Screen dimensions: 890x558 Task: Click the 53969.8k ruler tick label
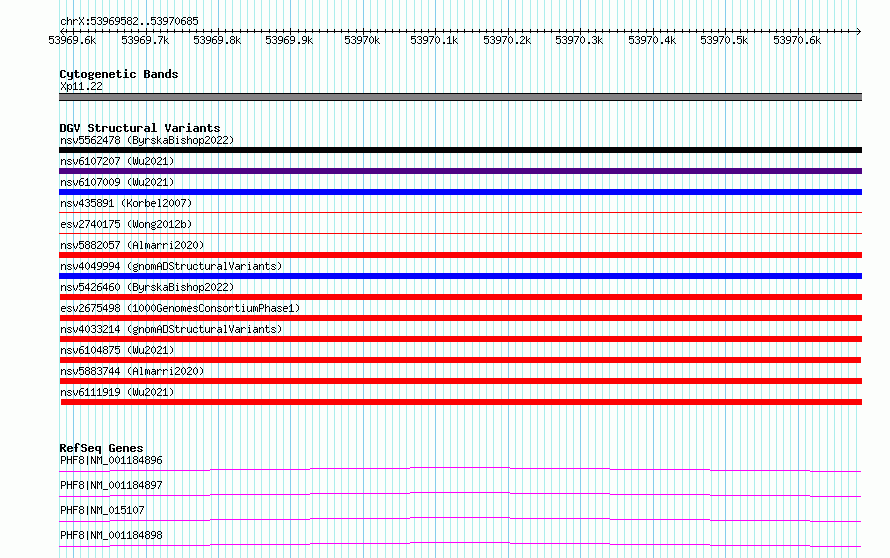tap(217, 40)
